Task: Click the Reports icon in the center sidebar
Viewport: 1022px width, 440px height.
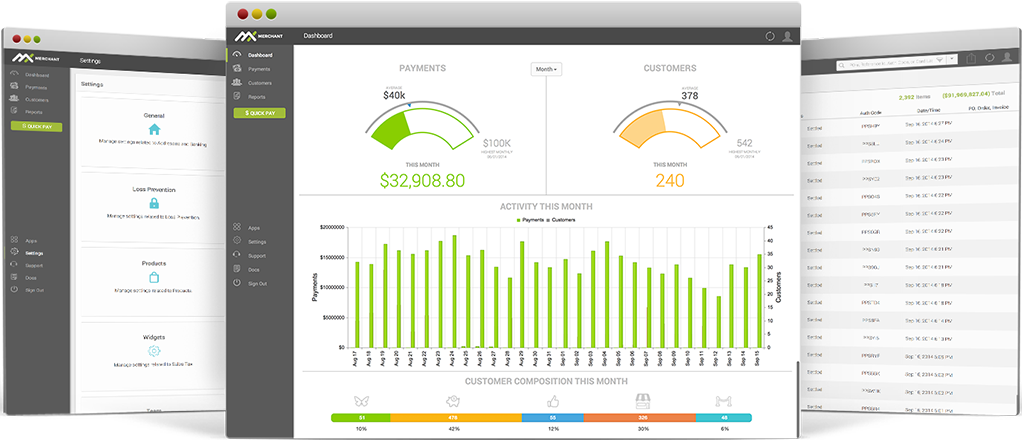Action: click(x=237, y=96)
